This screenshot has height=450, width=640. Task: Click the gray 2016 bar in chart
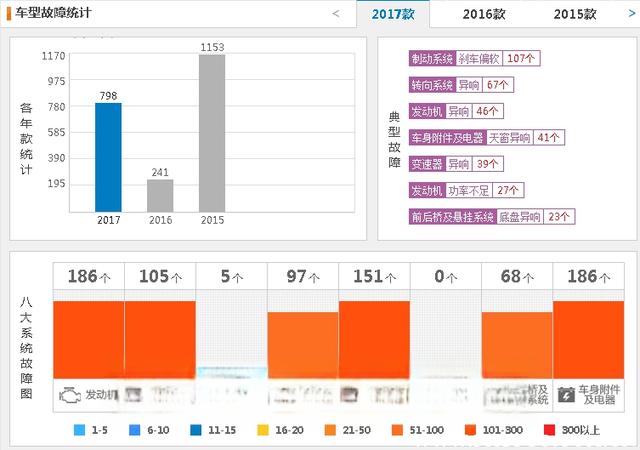[x=160, y=196]
